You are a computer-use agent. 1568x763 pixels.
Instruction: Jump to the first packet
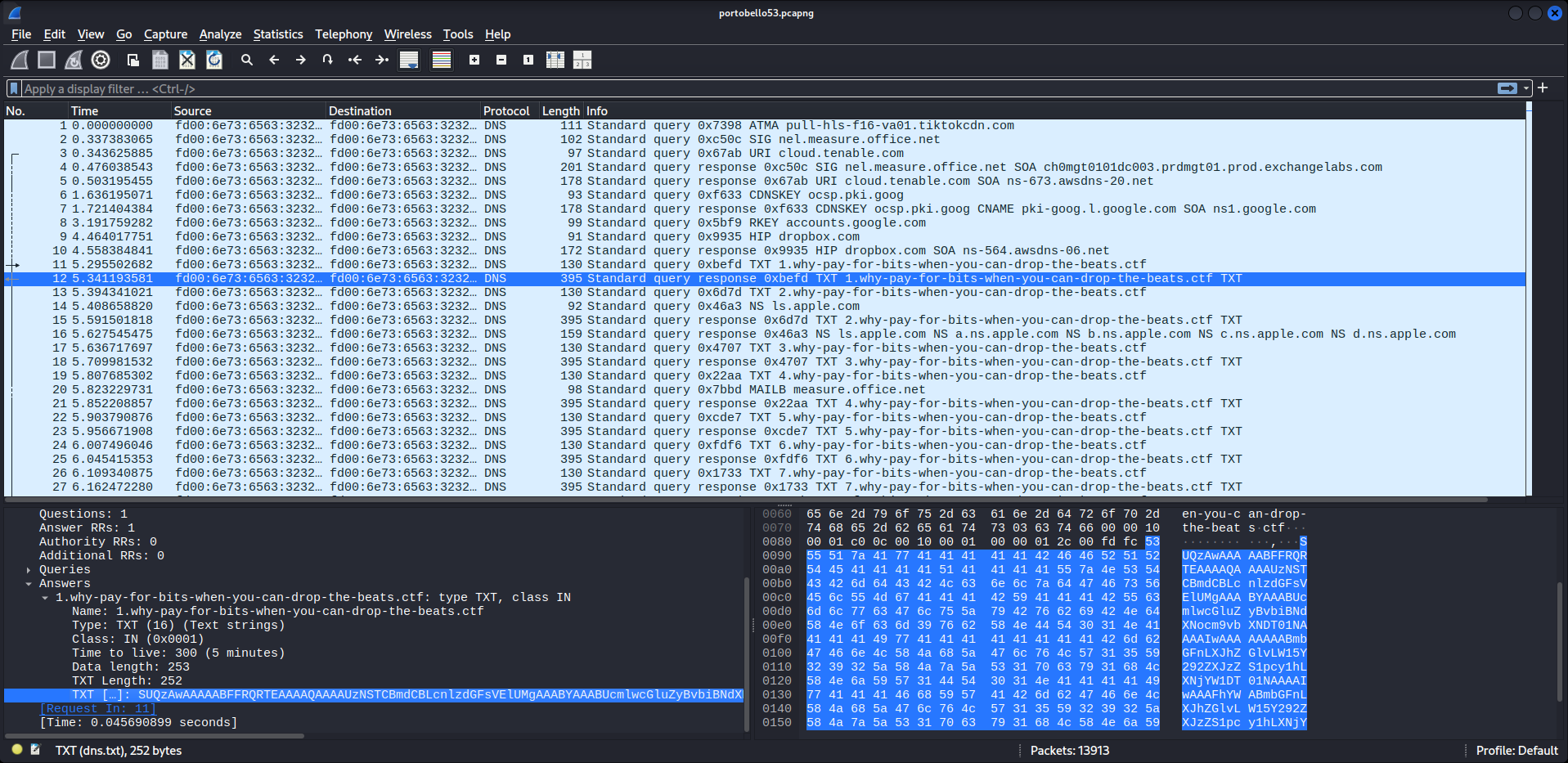click(x=355, y=60)
